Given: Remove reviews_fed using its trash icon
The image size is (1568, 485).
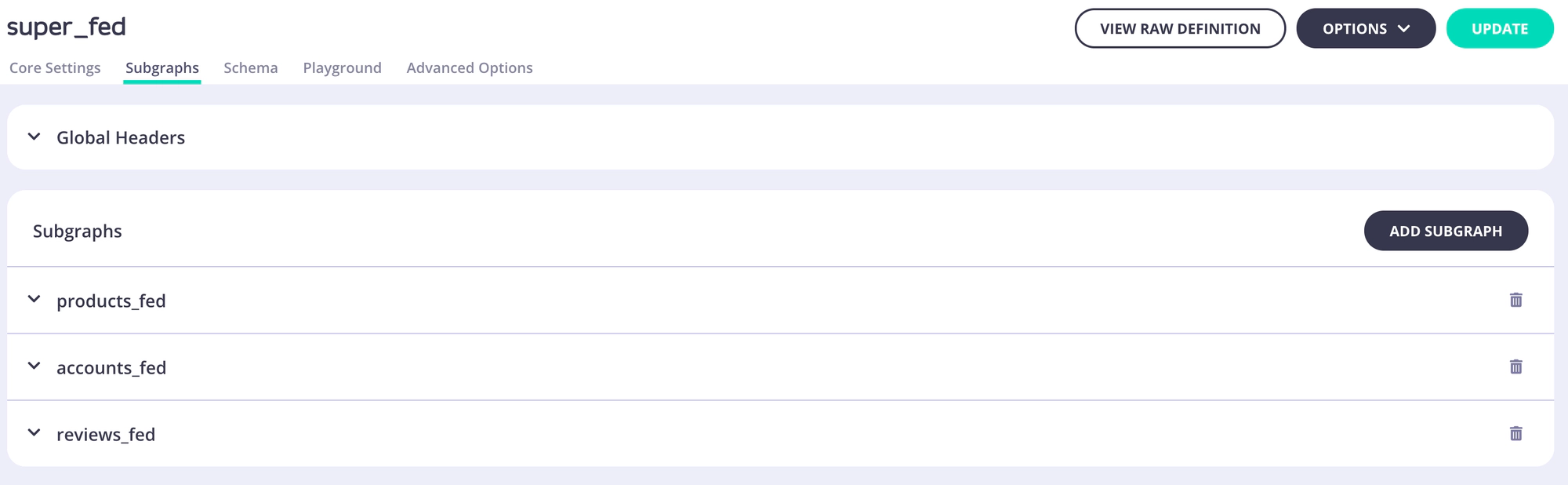Looking at the screenshot, I should (1515, 433).
